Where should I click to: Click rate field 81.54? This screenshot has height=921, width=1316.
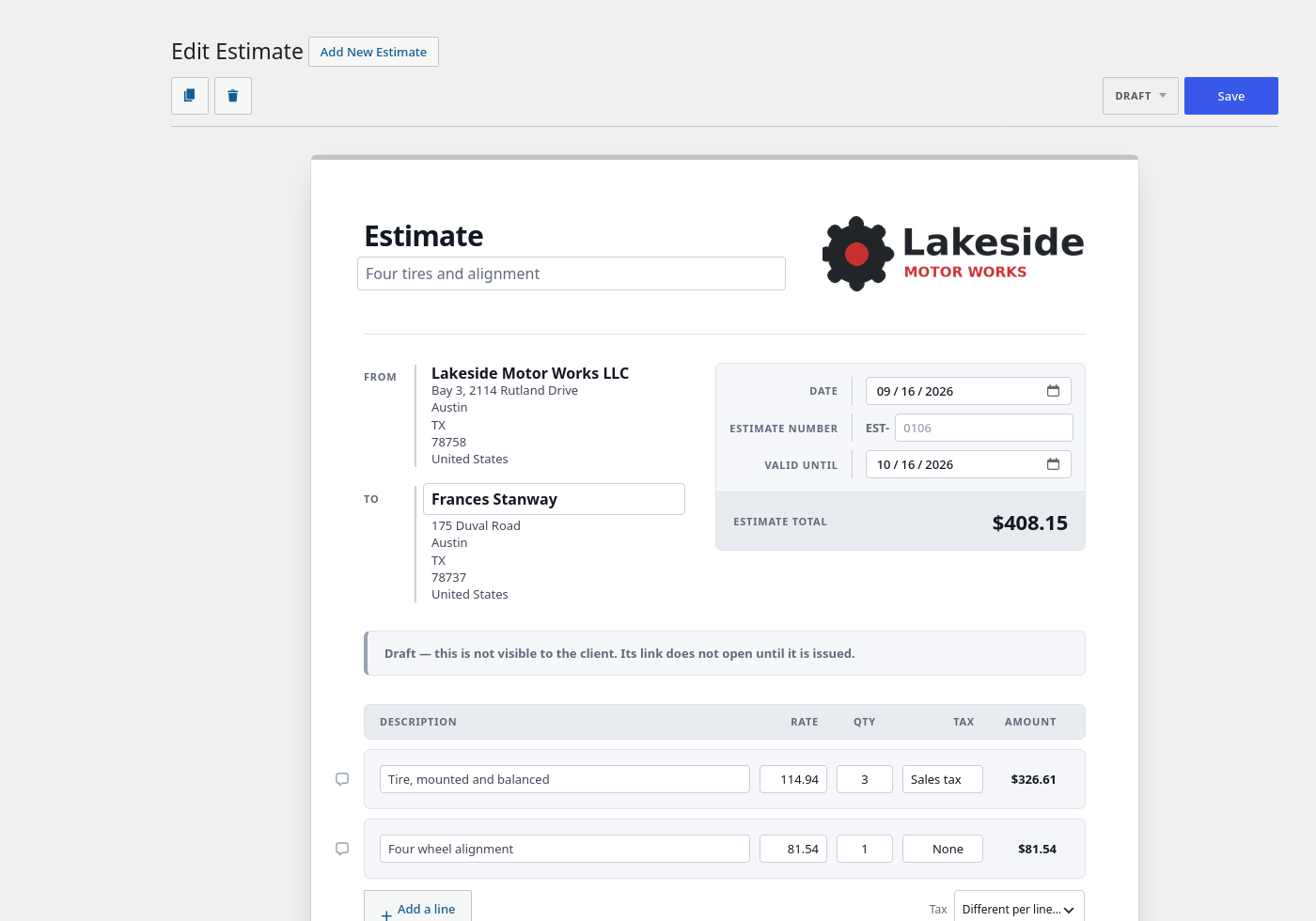click(x=793, y=849)
